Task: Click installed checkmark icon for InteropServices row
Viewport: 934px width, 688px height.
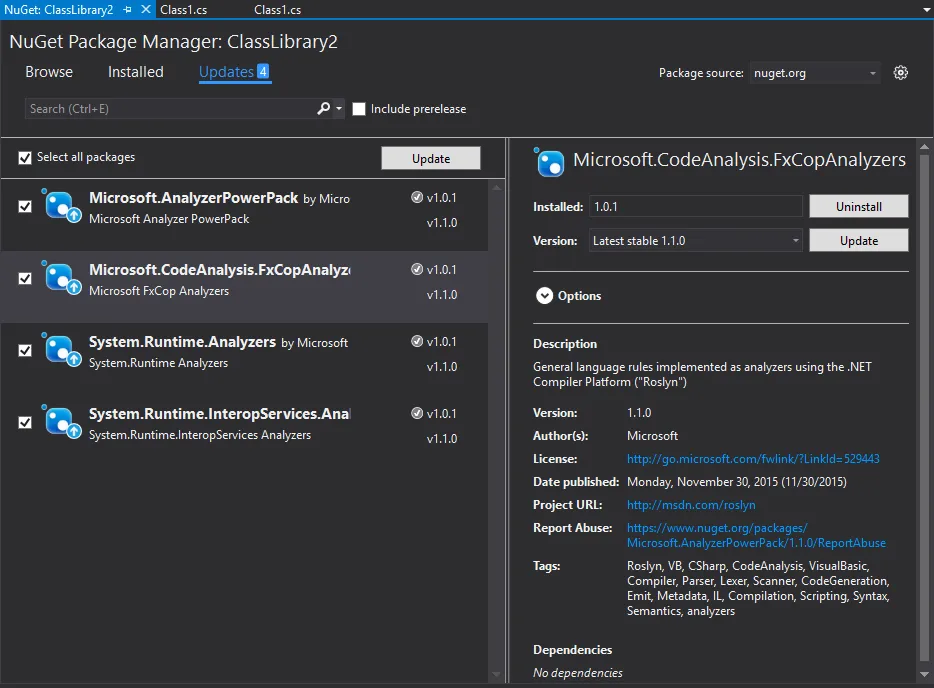Action: click(x=417, y=413)
